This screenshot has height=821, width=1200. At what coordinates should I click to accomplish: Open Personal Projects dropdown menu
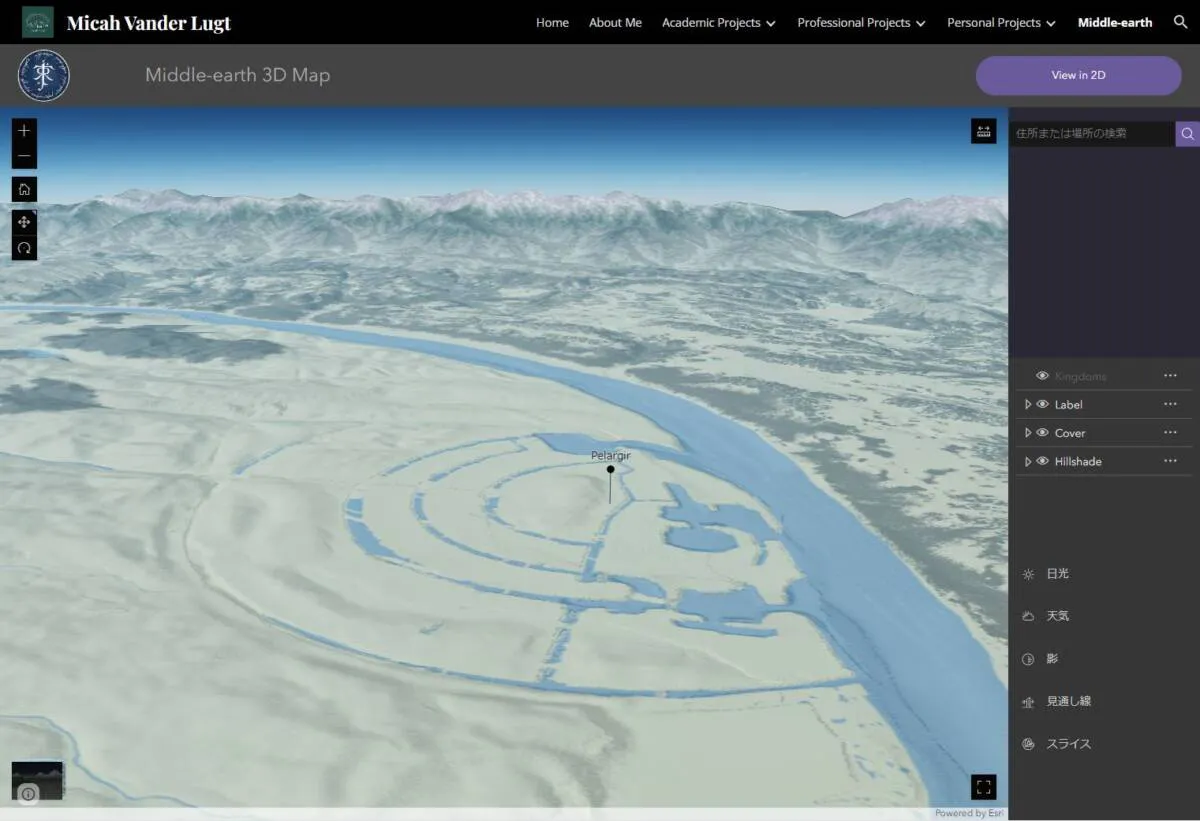point(1001,22)
